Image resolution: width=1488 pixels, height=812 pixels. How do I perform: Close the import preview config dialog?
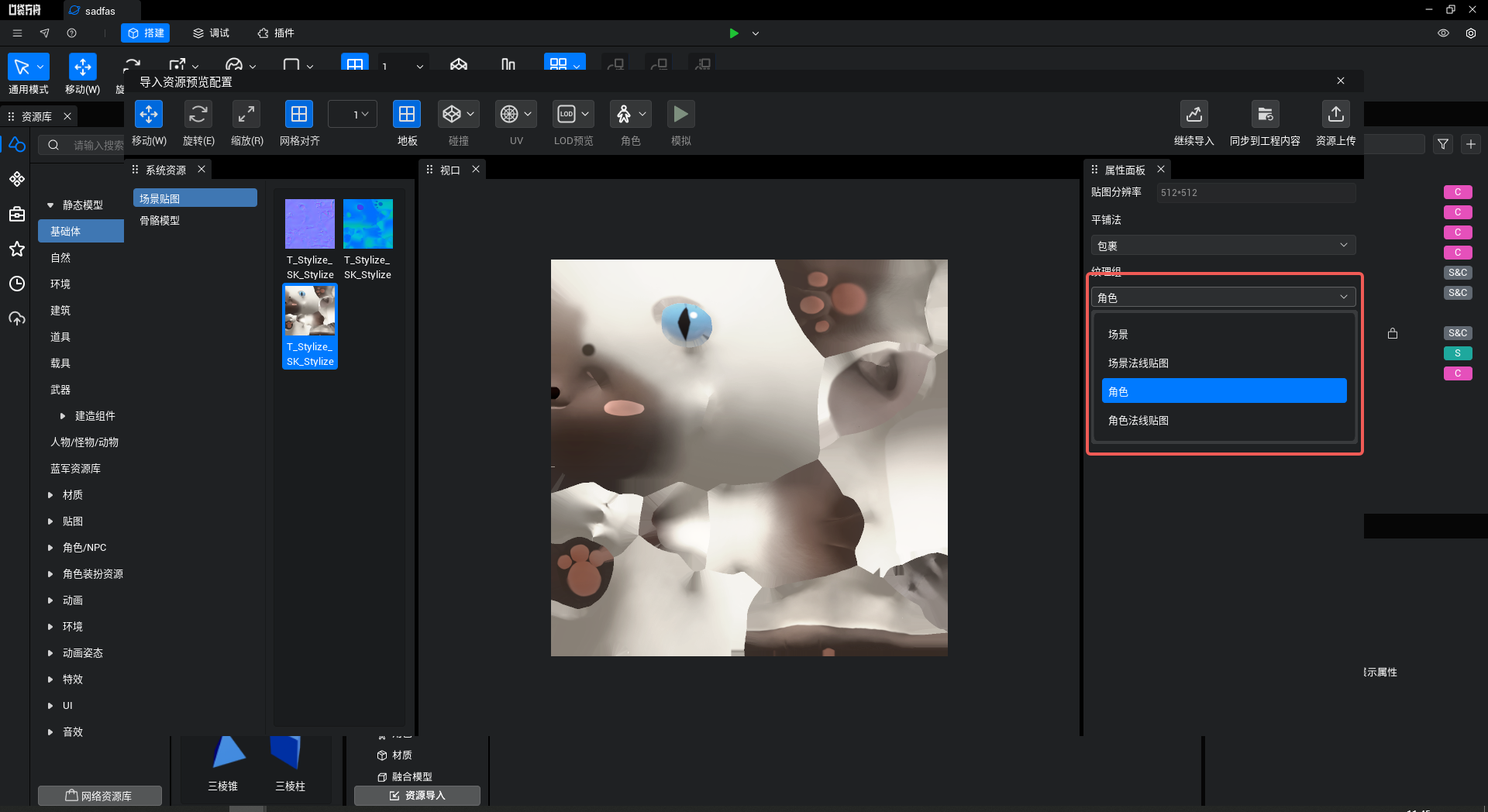point(1341,81)
